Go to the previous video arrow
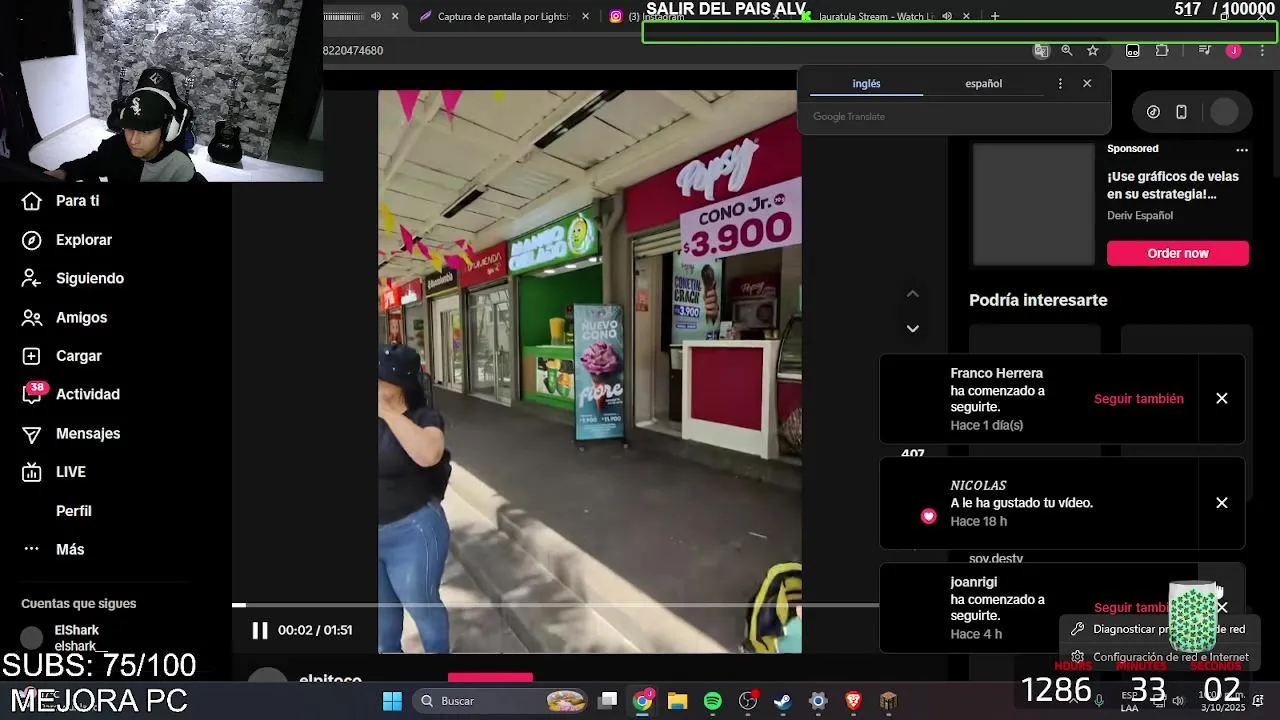The image size is (1280, 720). coord(912,294)
